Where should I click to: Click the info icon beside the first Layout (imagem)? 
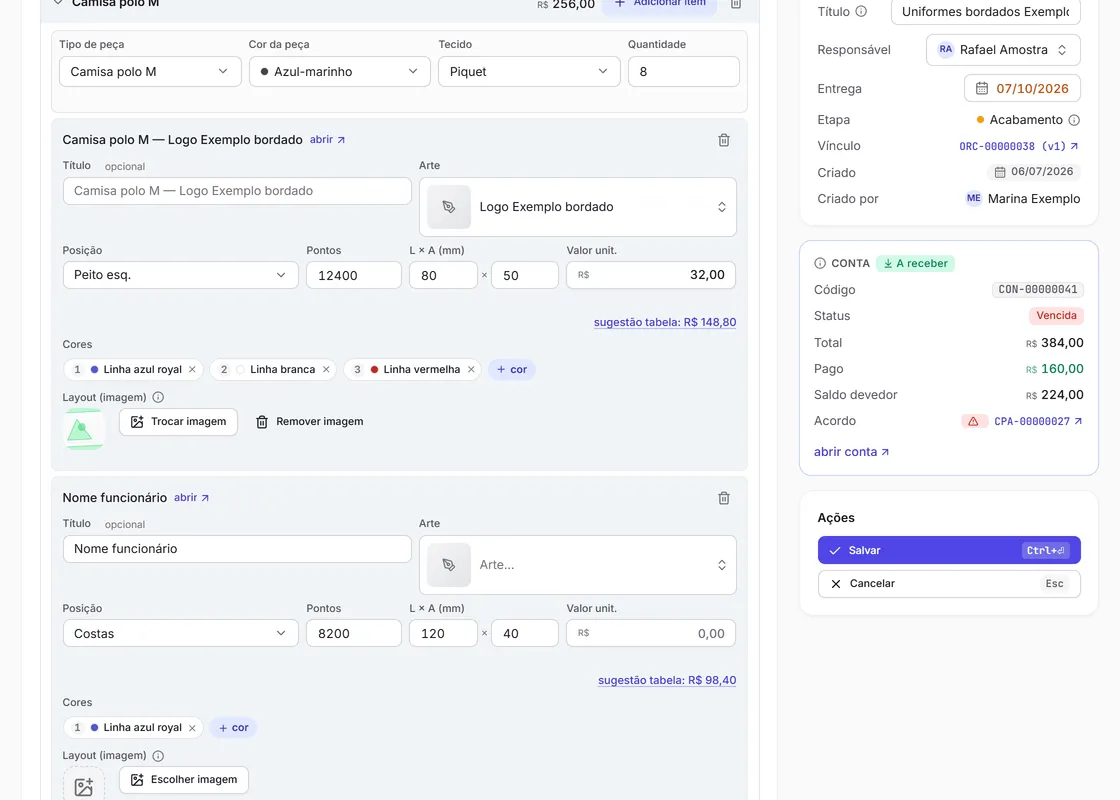[159, 397]
